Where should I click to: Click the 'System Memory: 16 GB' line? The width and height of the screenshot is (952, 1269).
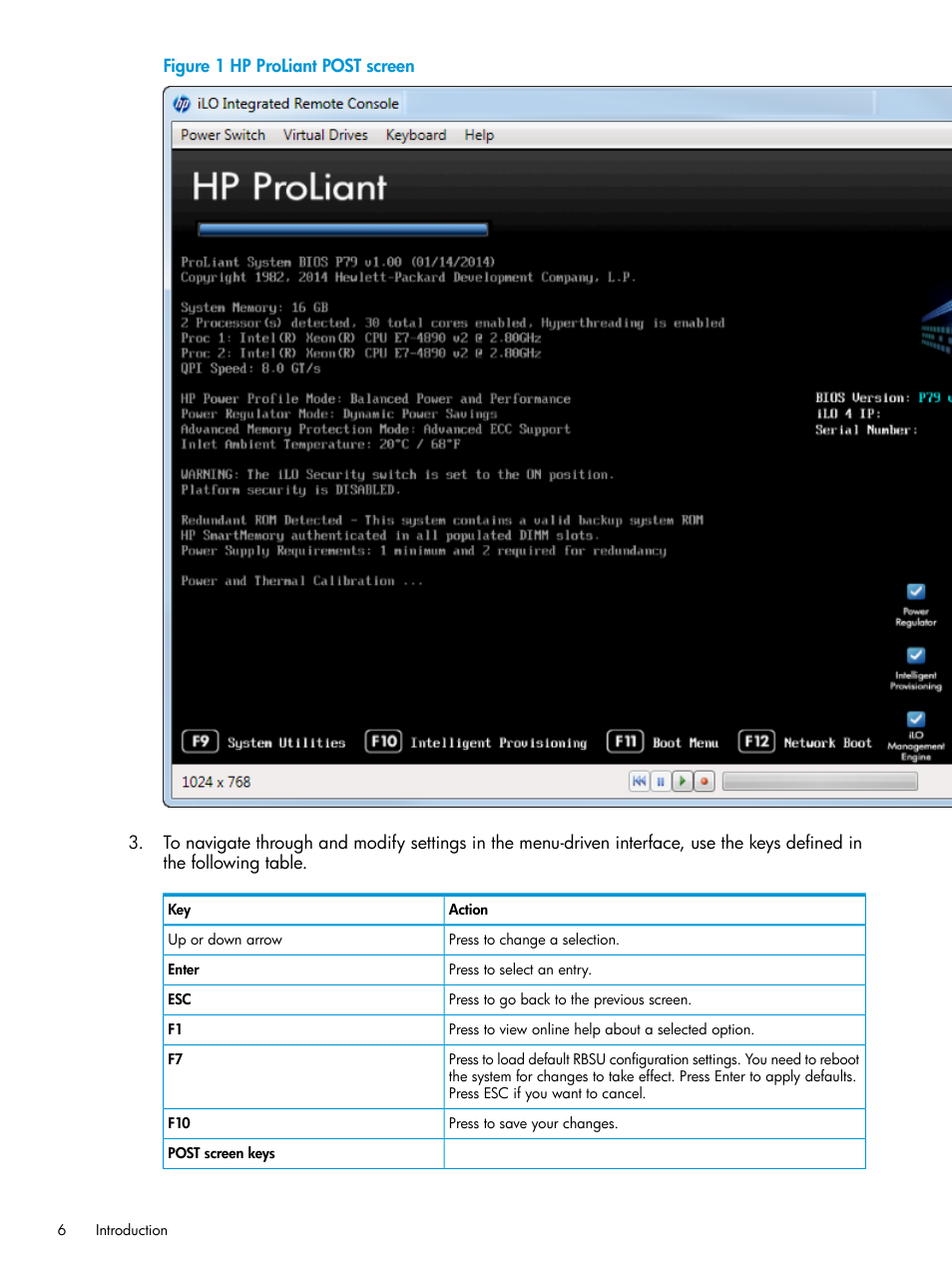(254, 308)
